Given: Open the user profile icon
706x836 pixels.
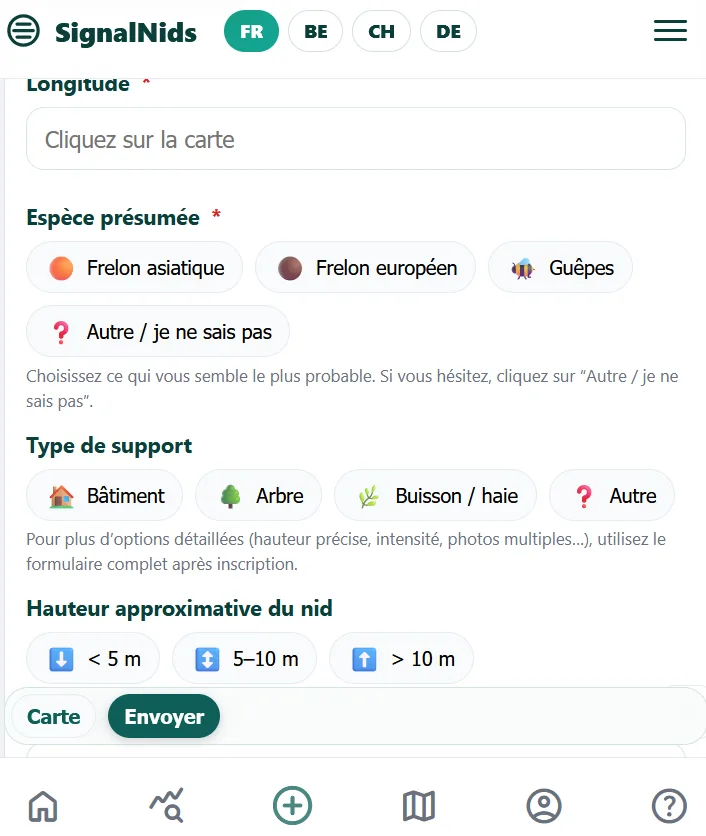Looking at the screenshot, I should (x=543, y=805).
